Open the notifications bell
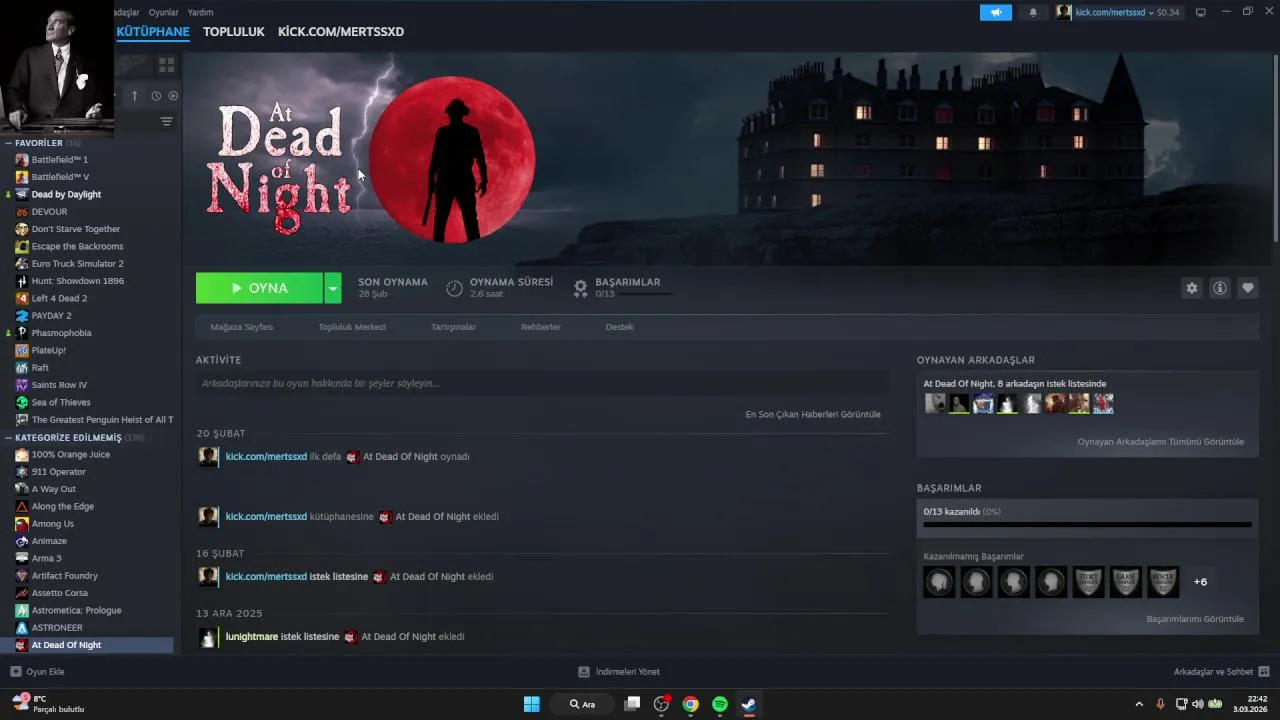1280x720 pixels. pyautogui.click(x=1033, y=12)
